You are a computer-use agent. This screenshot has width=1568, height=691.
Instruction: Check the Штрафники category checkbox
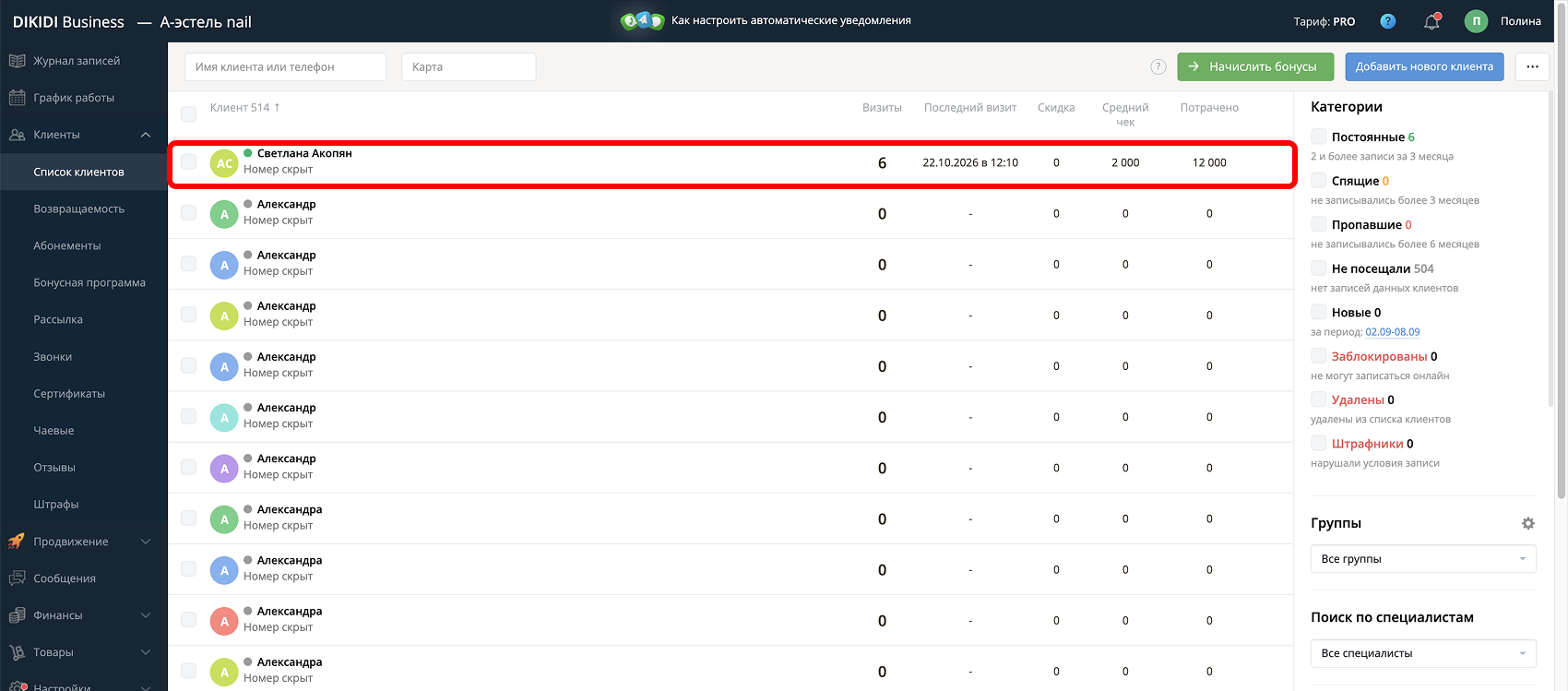pyautogui.click(x=1319, y=443)
